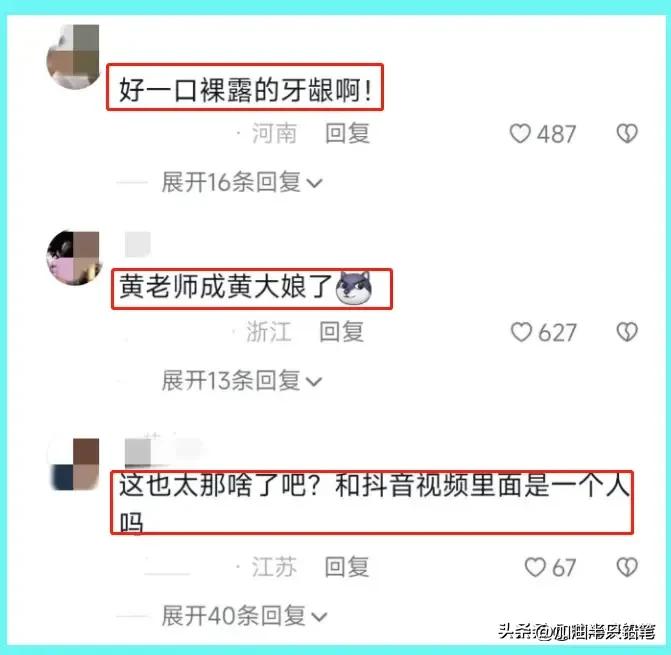Reply to the 河南 user's comment
This screenshot has height=655, width=671.
pos(347,133)
